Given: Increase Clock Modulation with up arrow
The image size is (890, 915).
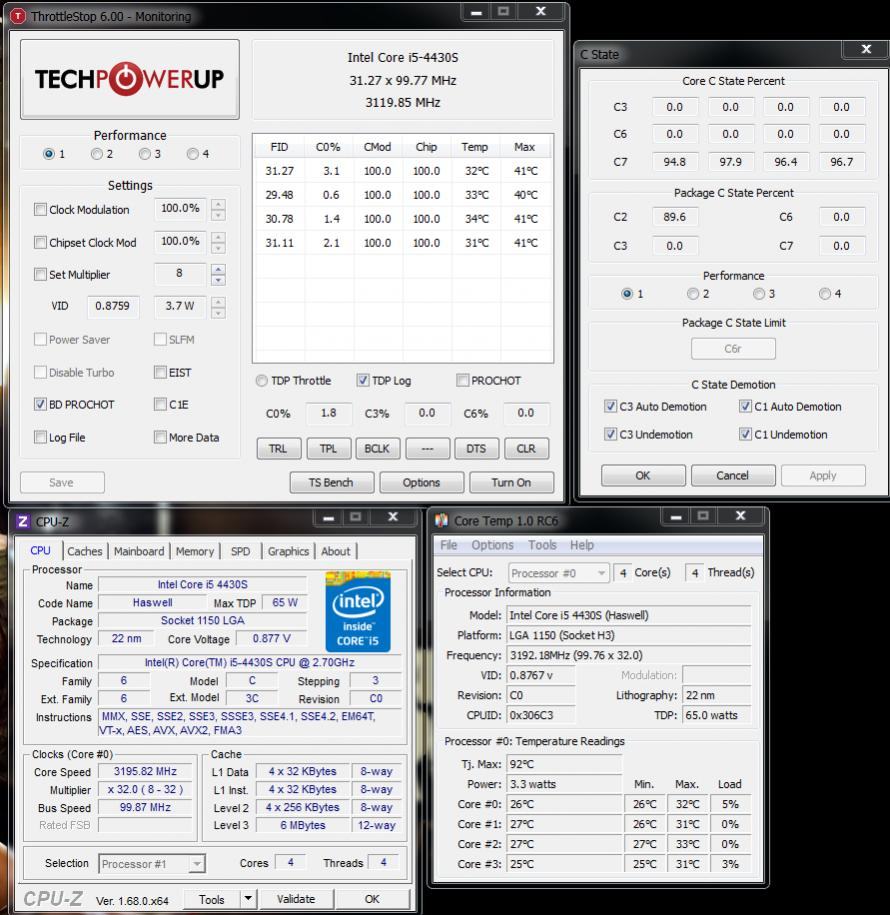Looking at the screenshot, I should (x=218, y=204).
